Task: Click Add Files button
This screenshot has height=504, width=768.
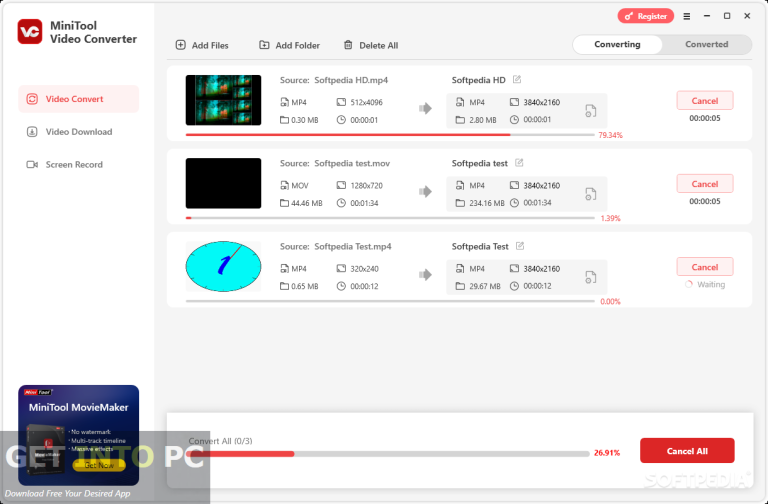Action: 202,45
